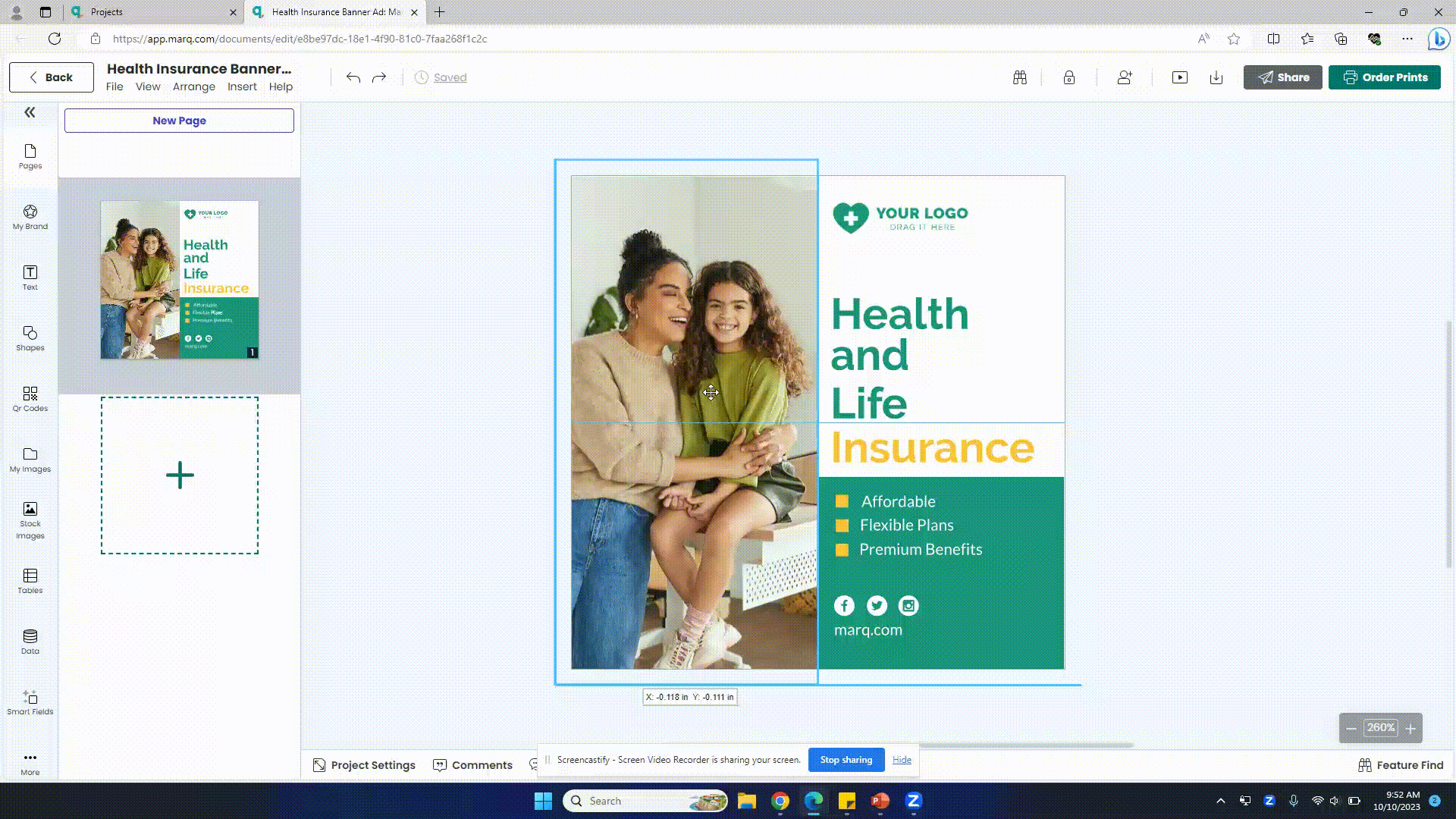Image resolution: width=1456 pixels, height=819 pixels.
Task: Open Project Settings
Action: coord(364,765)
